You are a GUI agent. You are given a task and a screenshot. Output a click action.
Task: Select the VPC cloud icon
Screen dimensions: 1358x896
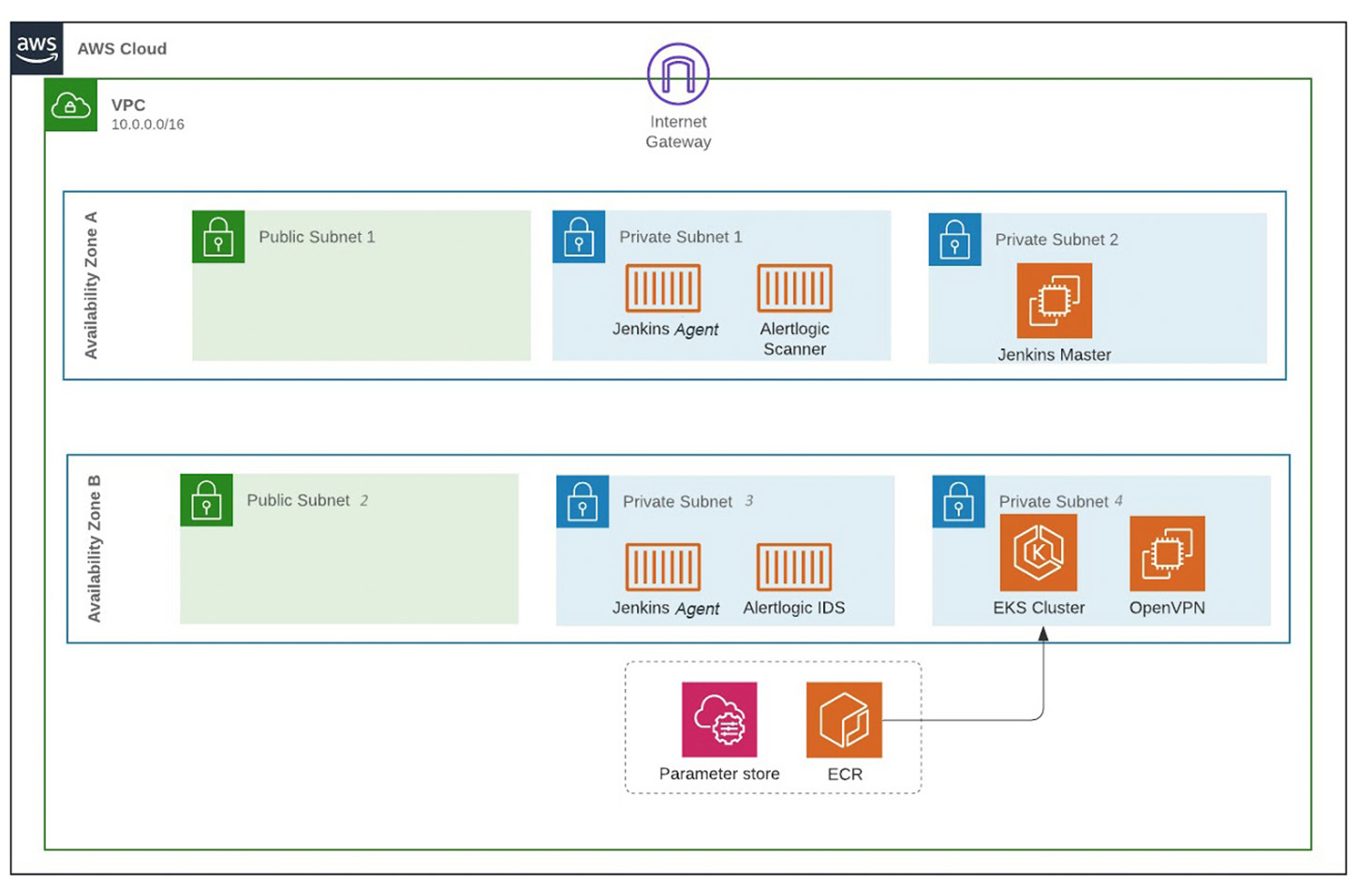click(x=71, y=105)
